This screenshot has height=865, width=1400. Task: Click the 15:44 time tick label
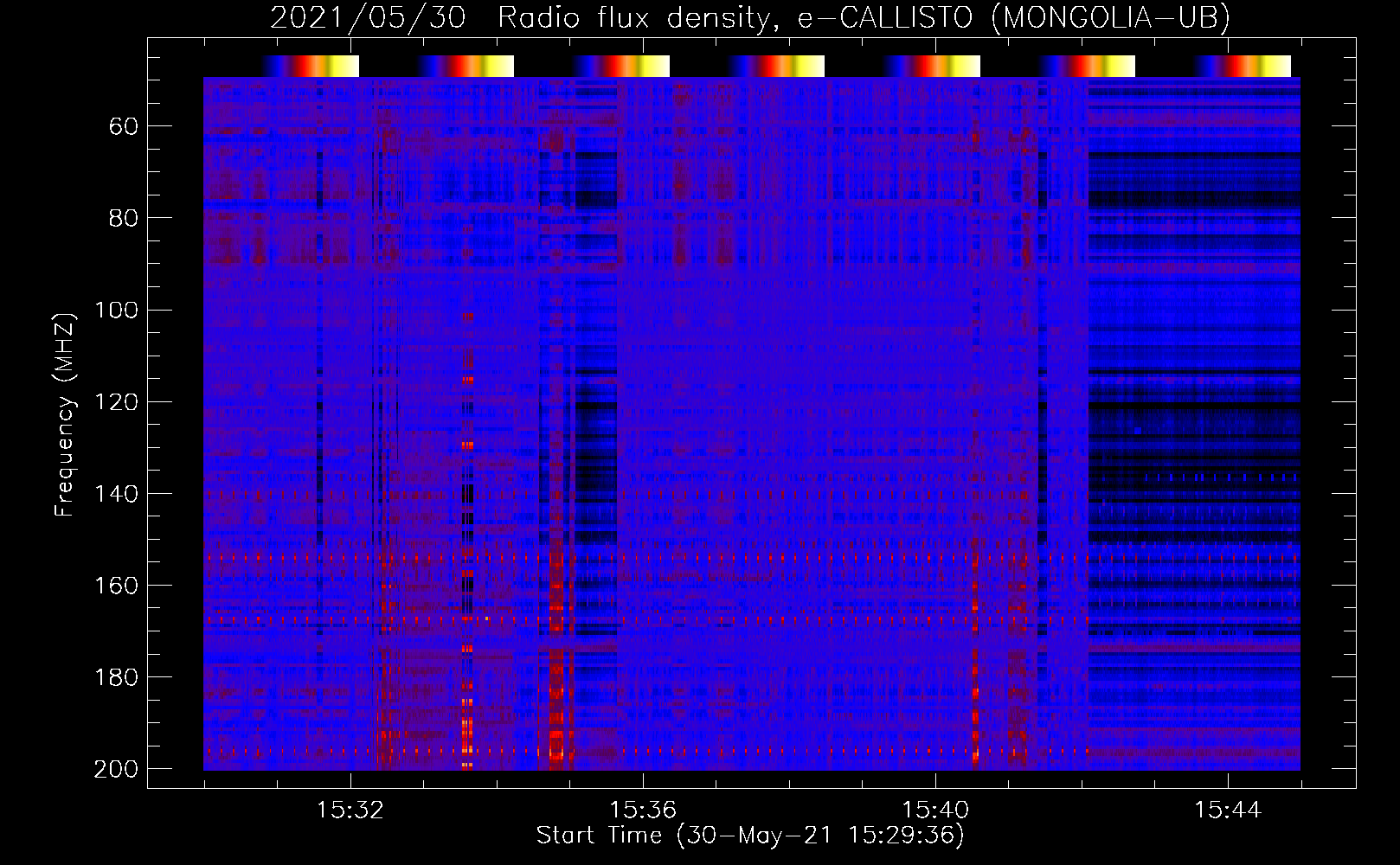coord(1228,811)
